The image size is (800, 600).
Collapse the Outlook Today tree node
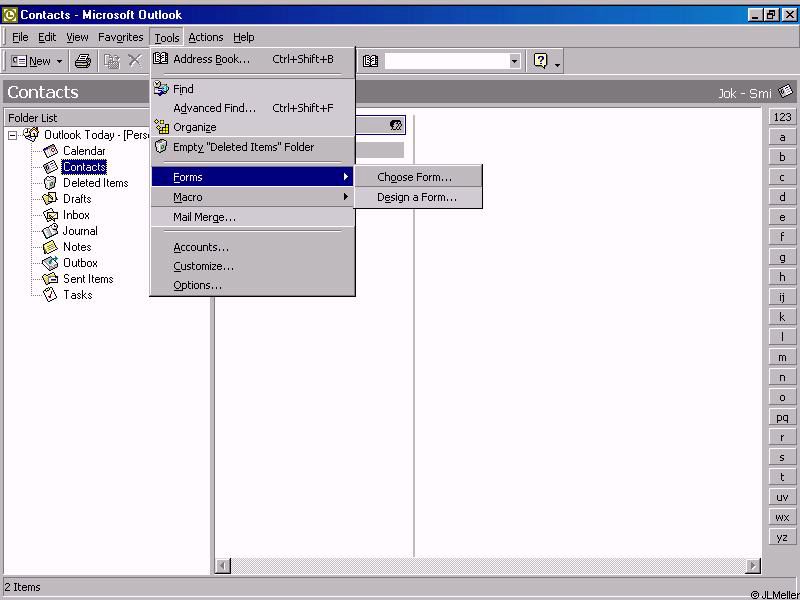click(x=12, y=135)
